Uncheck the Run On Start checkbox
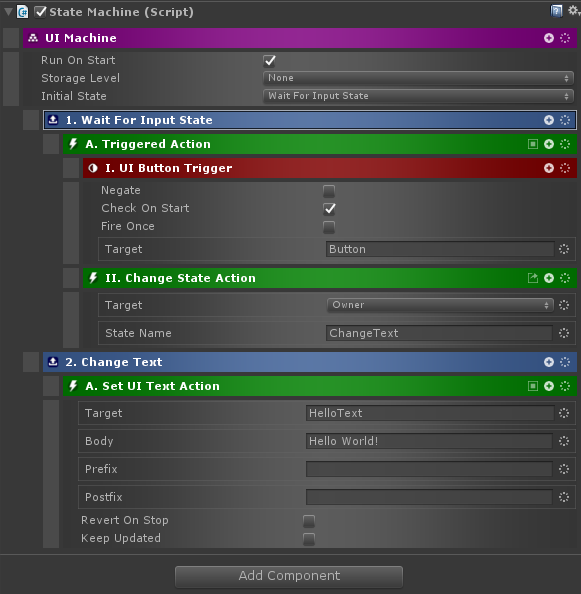This screenshot has height=594, width=581. click(270, 60)
